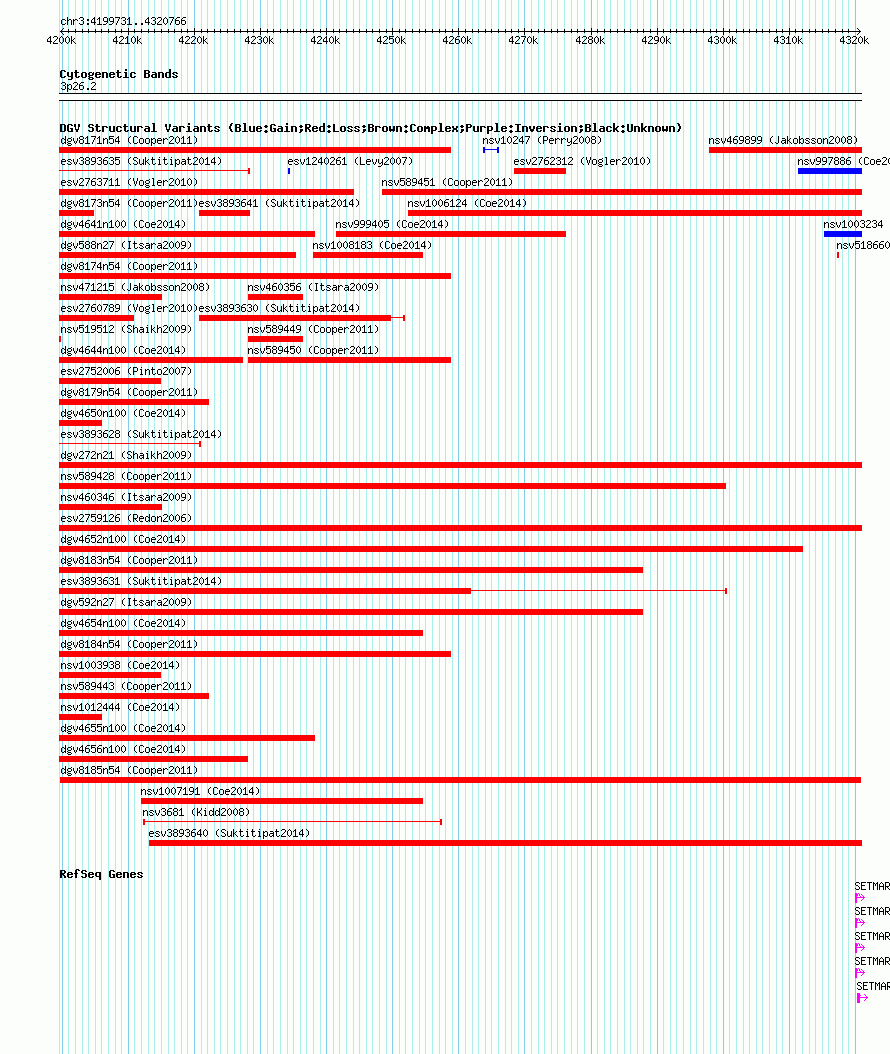Click nsv471215 (Jakobsson2008) label
This screenshot has width=890, height=1054.
coord(135,287)
